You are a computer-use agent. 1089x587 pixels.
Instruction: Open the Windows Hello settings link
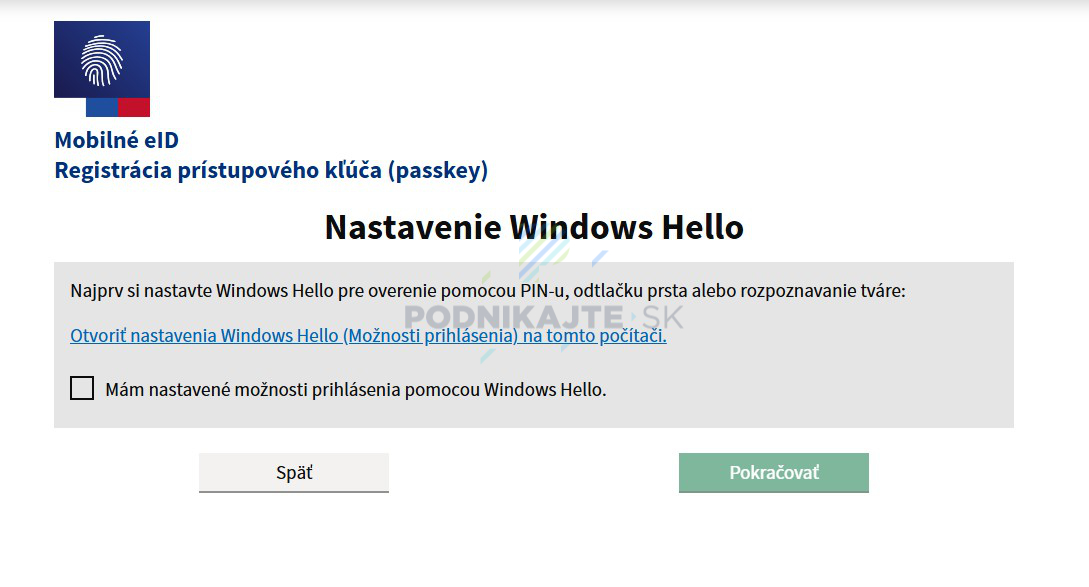click(x=368, y=336)
